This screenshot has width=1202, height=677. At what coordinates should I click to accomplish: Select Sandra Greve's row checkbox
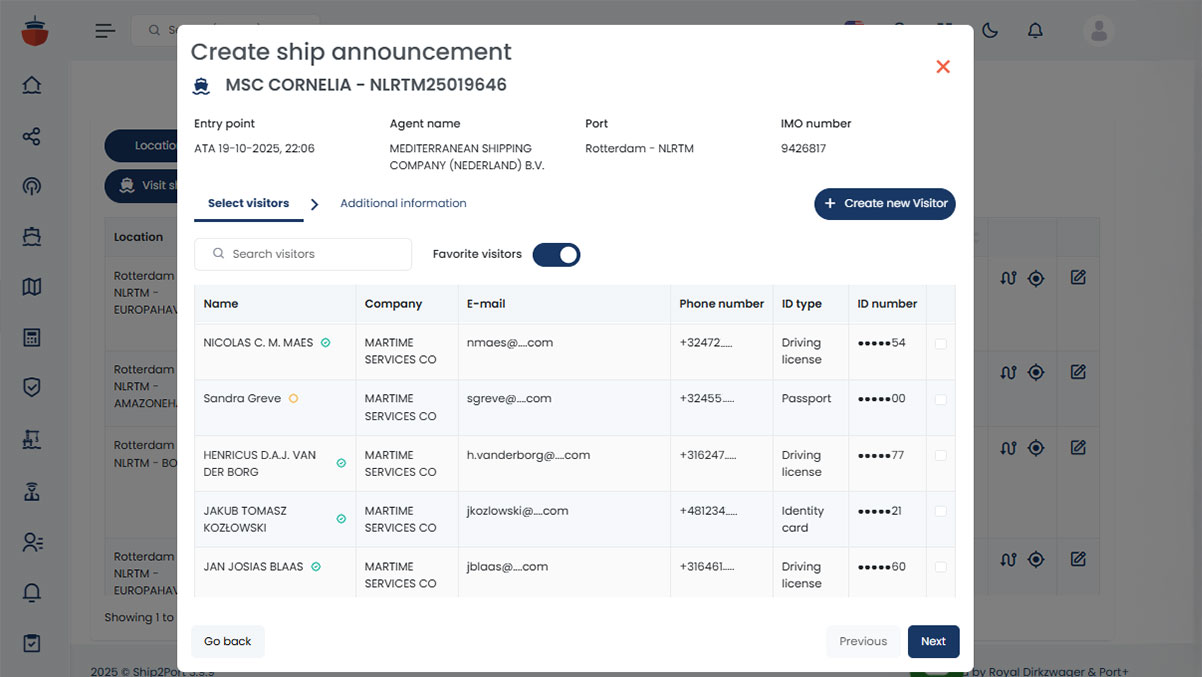point(941,399)
